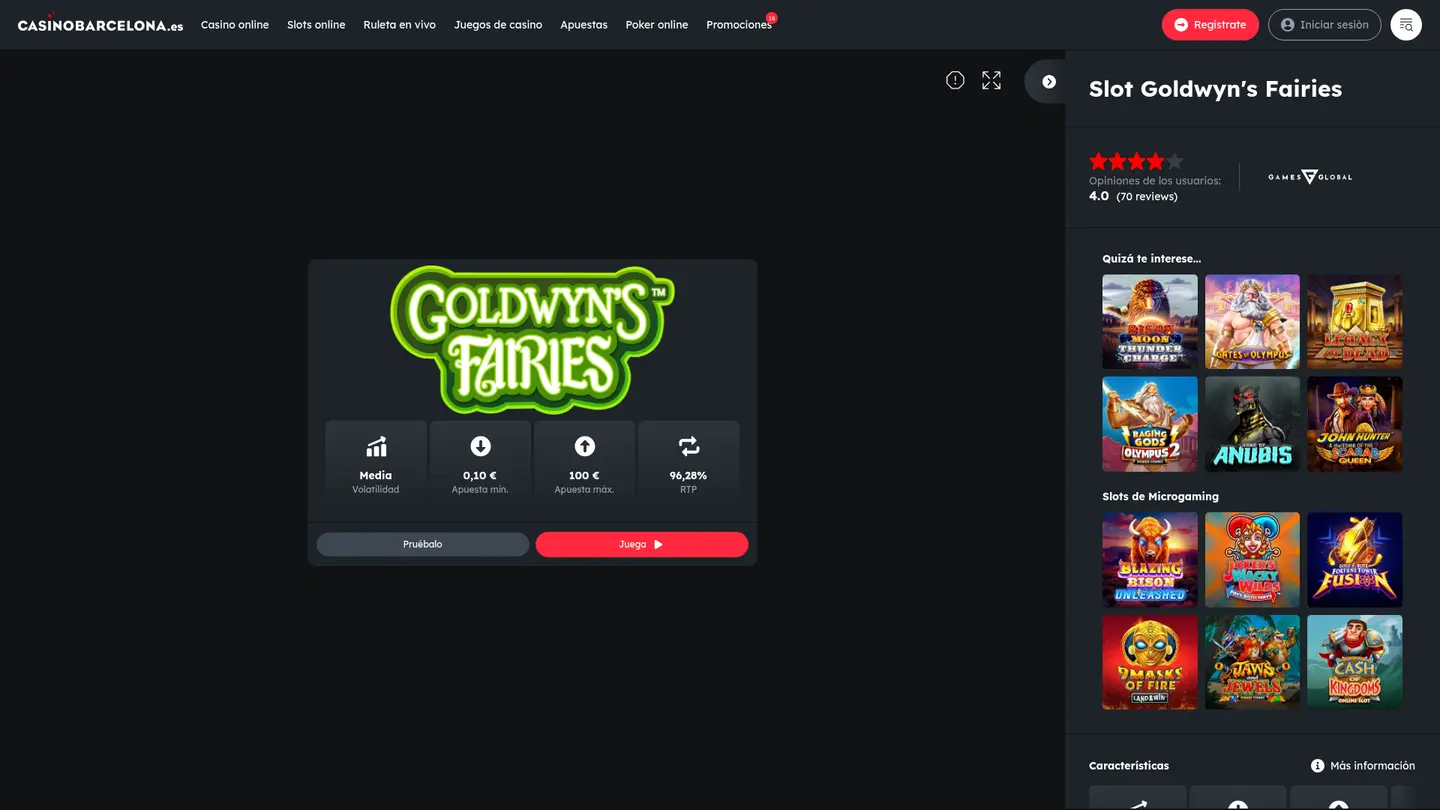This screenshot has height=810, width=1440.
Task: Click the Quizá te interese heading
Action: point(1152,259)
